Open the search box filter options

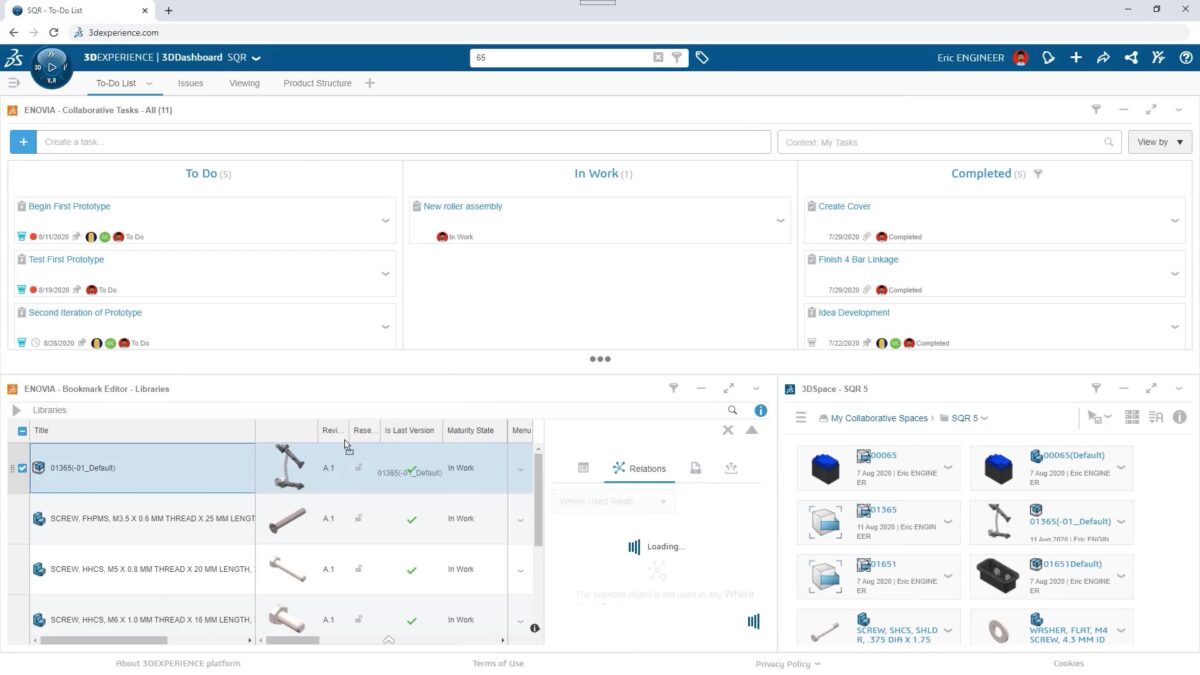point(677,58)
